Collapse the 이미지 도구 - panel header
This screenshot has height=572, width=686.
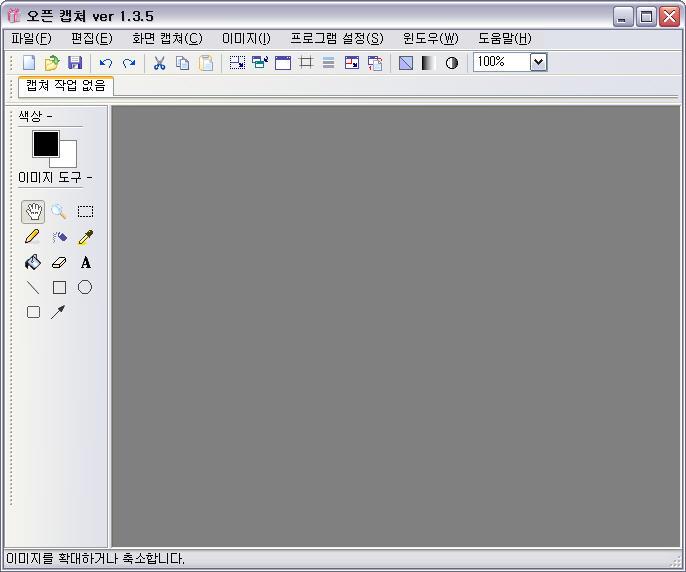(55, 178)
